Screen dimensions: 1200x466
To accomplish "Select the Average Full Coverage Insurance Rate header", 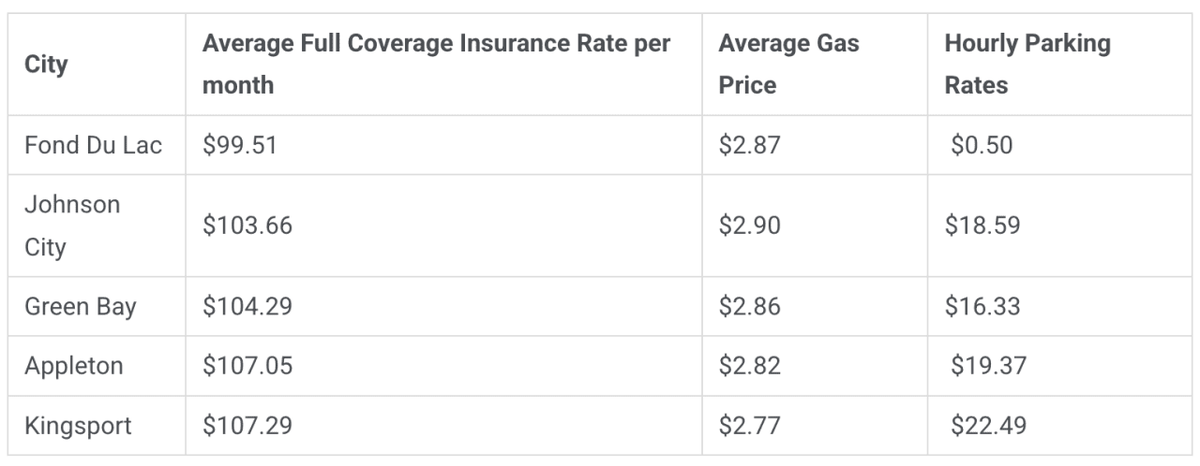I will (x=436, y=65).
